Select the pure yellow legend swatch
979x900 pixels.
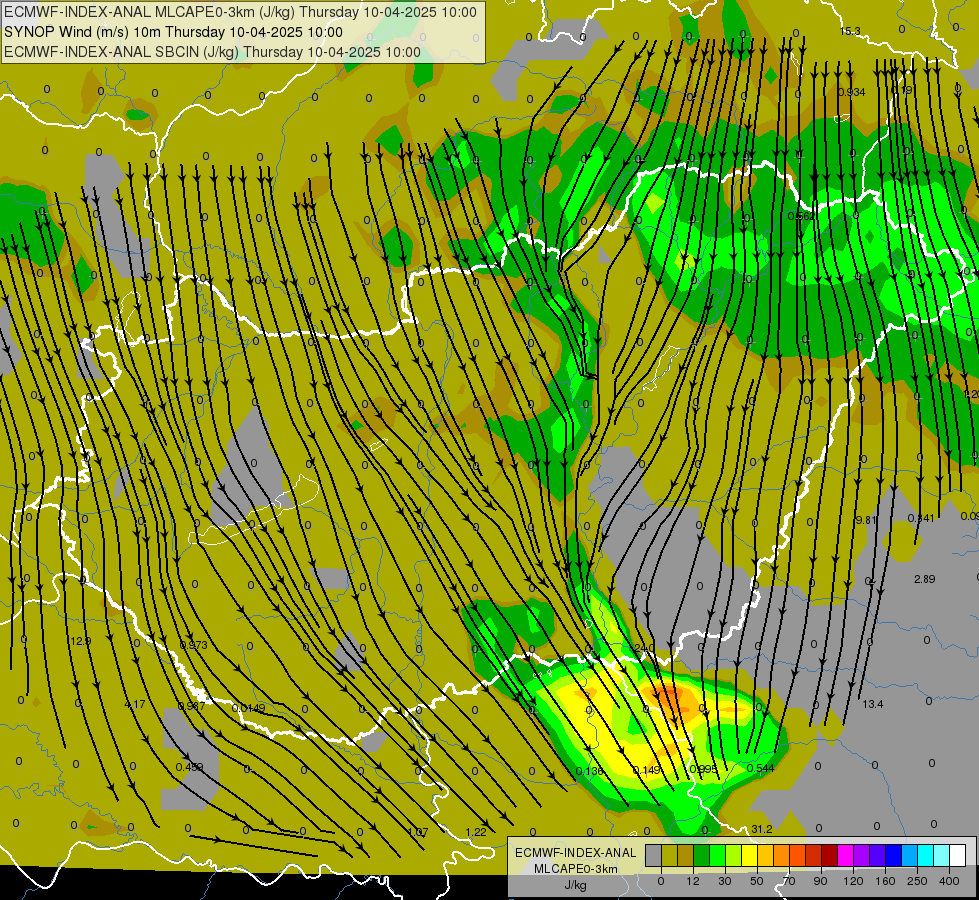coord(749,855)
